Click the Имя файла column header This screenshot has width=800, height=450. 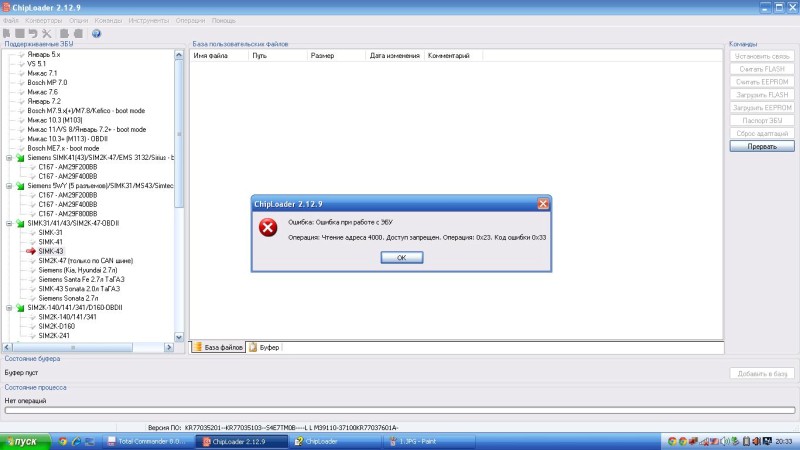pos(210,56)
